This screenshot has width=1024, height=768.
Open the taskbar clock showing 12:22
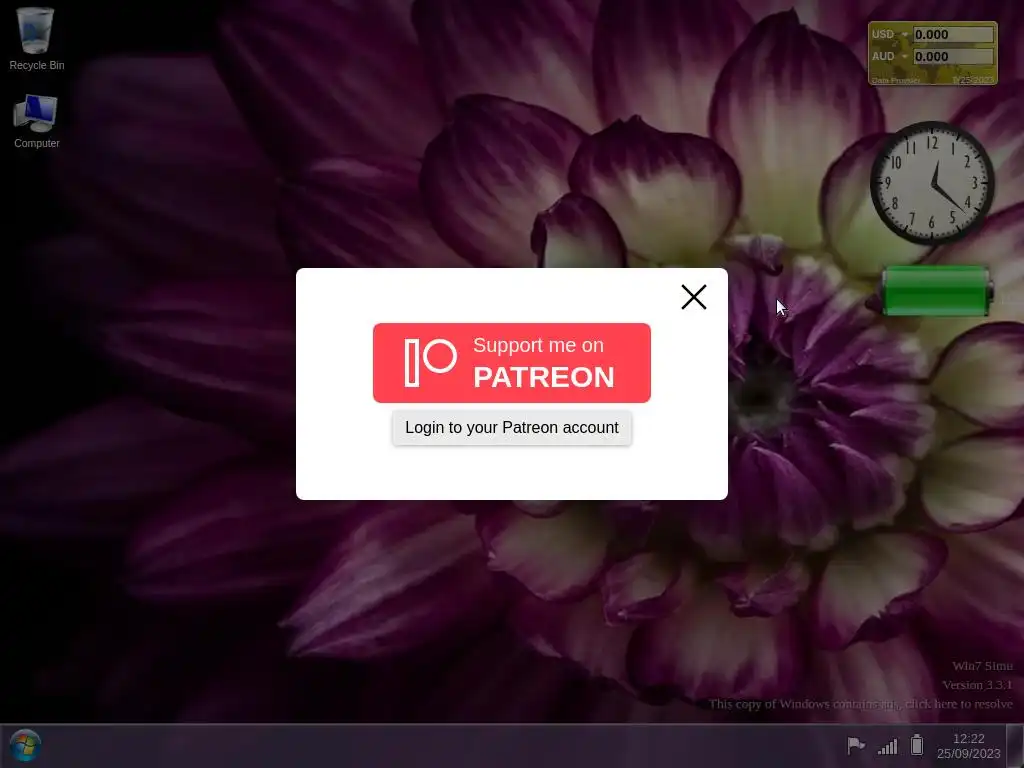(968, 746)
